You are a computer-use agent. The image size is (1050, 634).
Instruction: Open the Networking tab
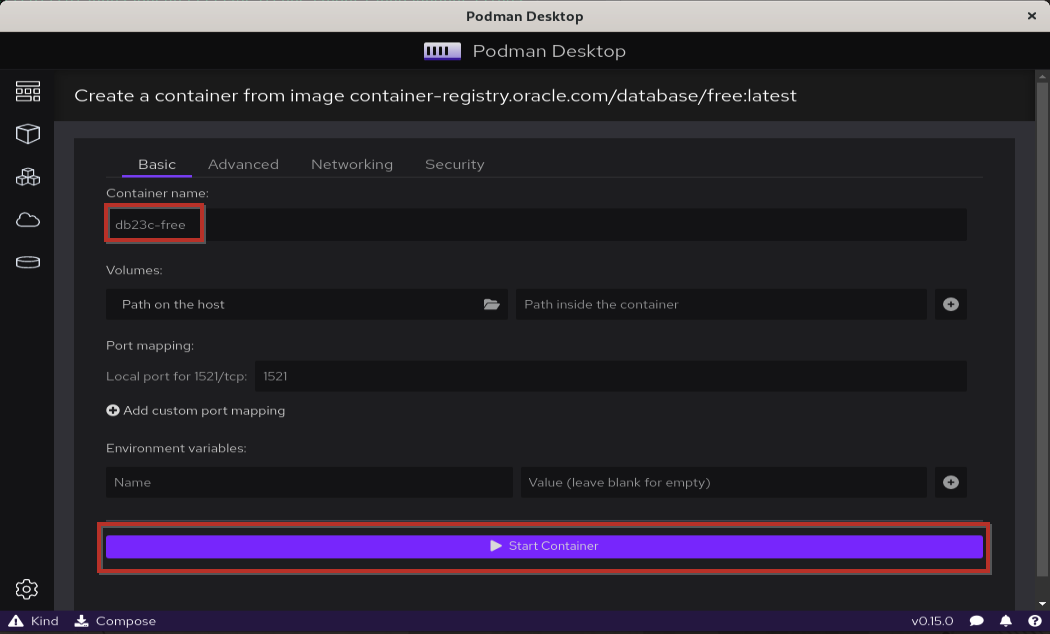tap(351, 164)
